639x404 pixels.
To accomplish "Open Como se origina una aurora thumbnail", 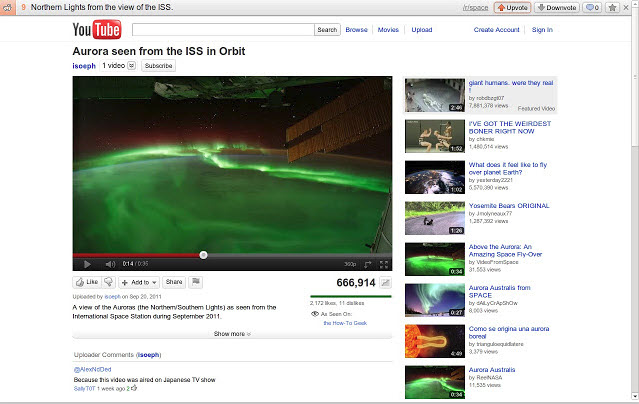I will tap(435, 341).
